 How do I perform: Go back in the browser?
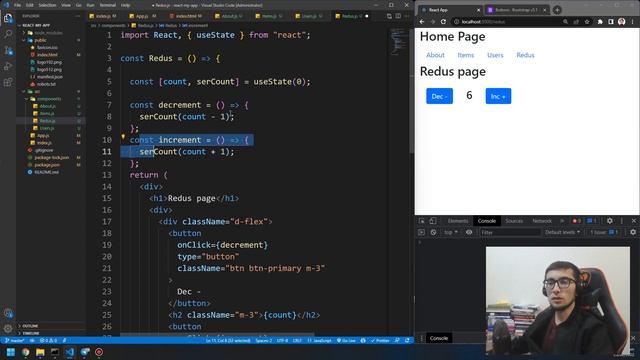(422, 22)
